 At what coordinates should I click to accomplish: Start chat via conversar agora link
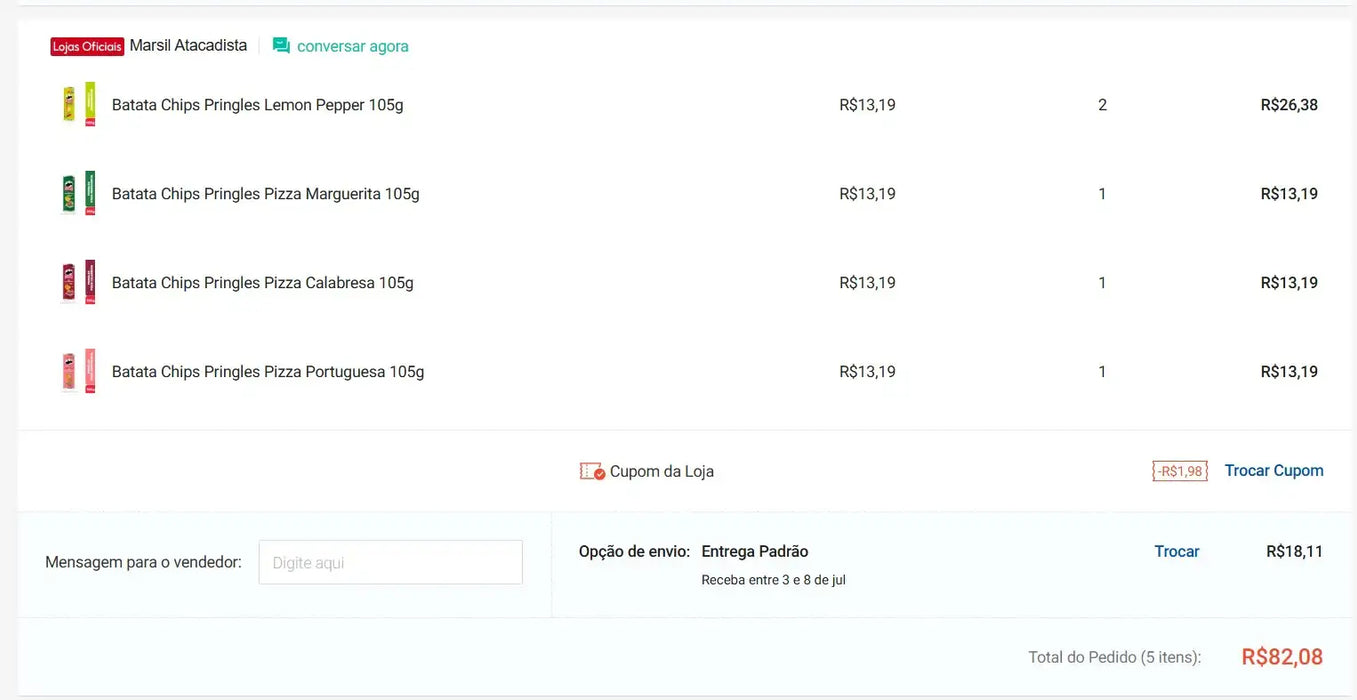tap(352, 46)
